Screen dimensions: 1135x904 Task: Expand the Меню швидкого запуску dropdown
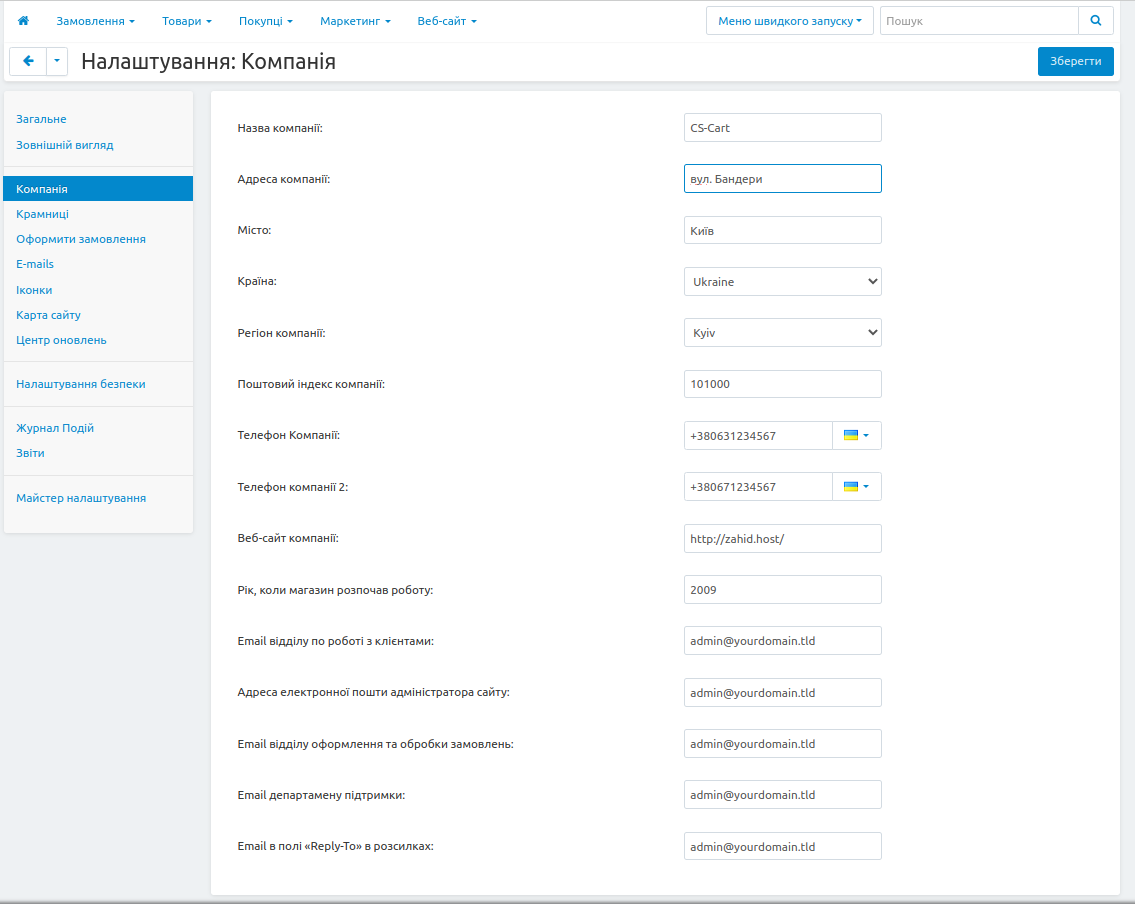point(789,21)
